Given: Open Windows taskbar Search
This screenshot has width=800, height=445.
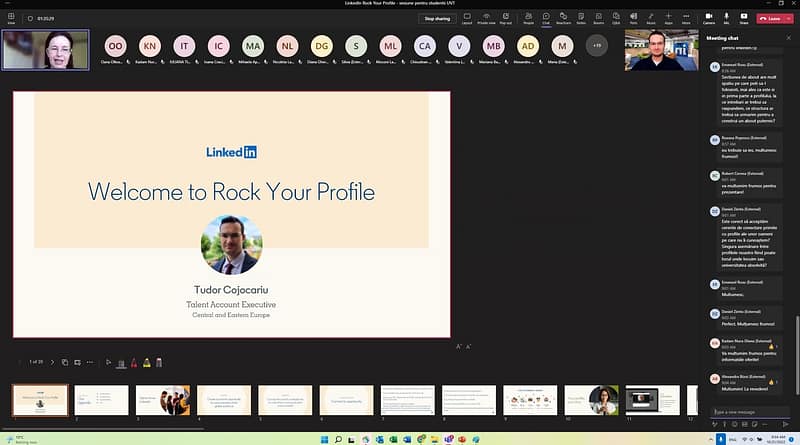Looking at the screenshot, I should point(338,439).
